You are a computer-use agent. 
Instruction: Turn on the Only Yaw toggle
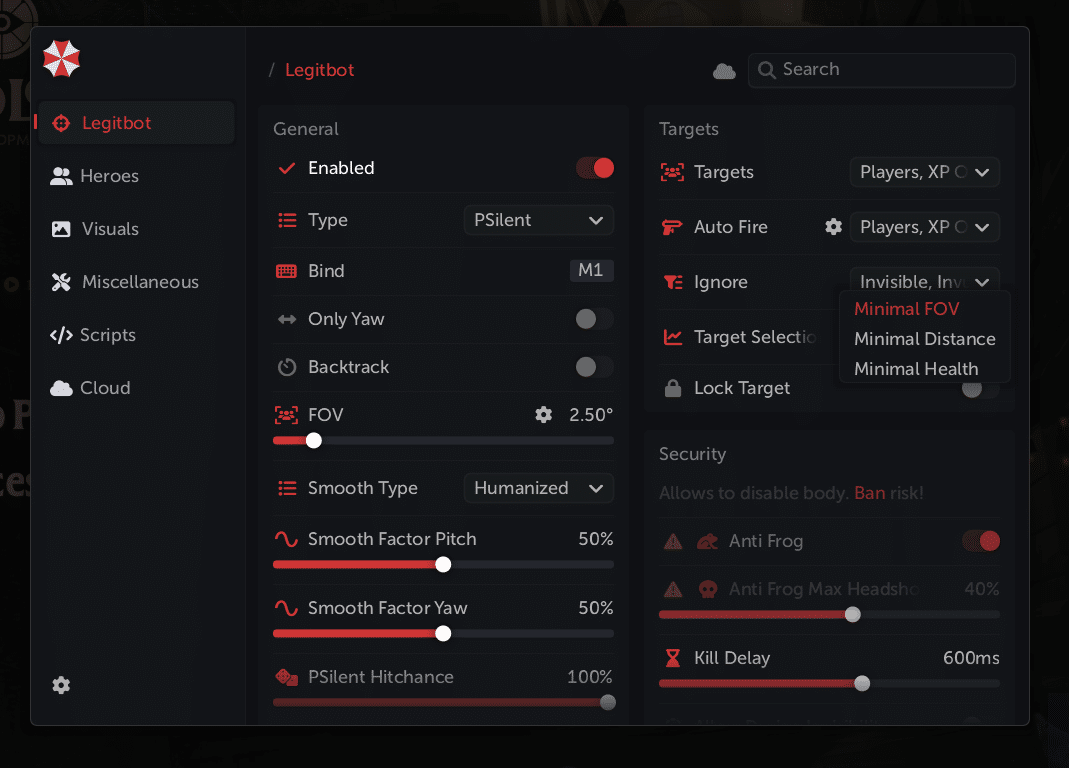[x=595, y=319]
